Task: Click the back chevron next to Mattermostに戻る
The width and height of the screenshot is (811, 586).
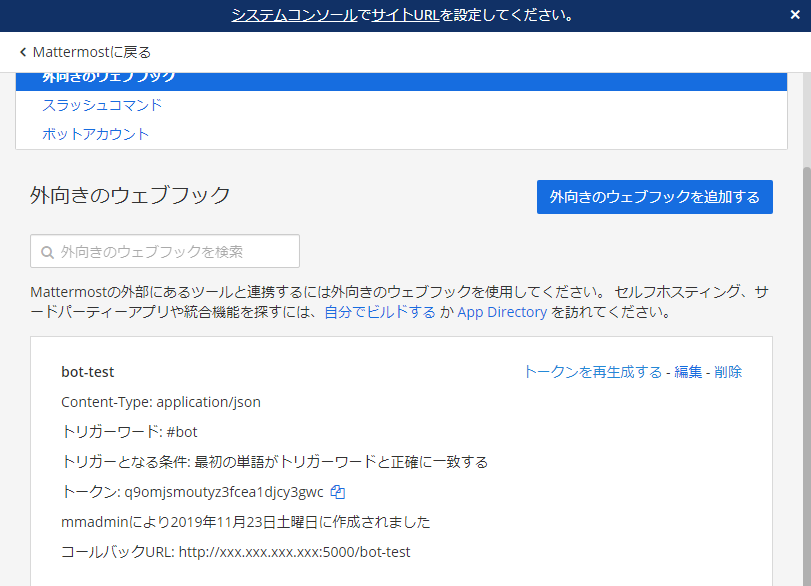Action: coord(24,50)
